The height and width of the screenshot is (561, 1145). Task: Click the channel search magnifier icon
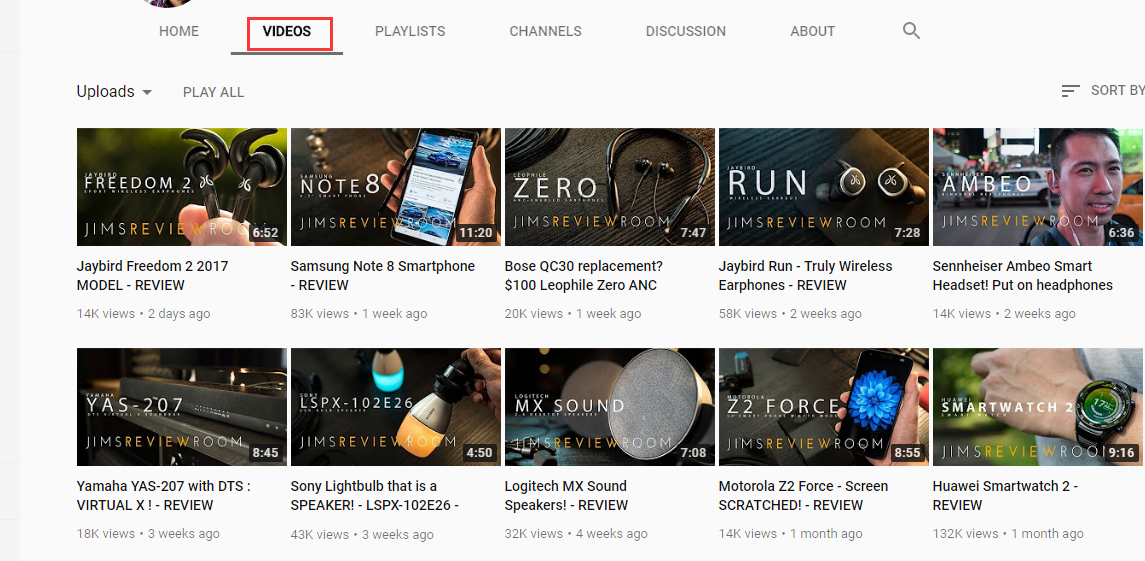[911, 31]
